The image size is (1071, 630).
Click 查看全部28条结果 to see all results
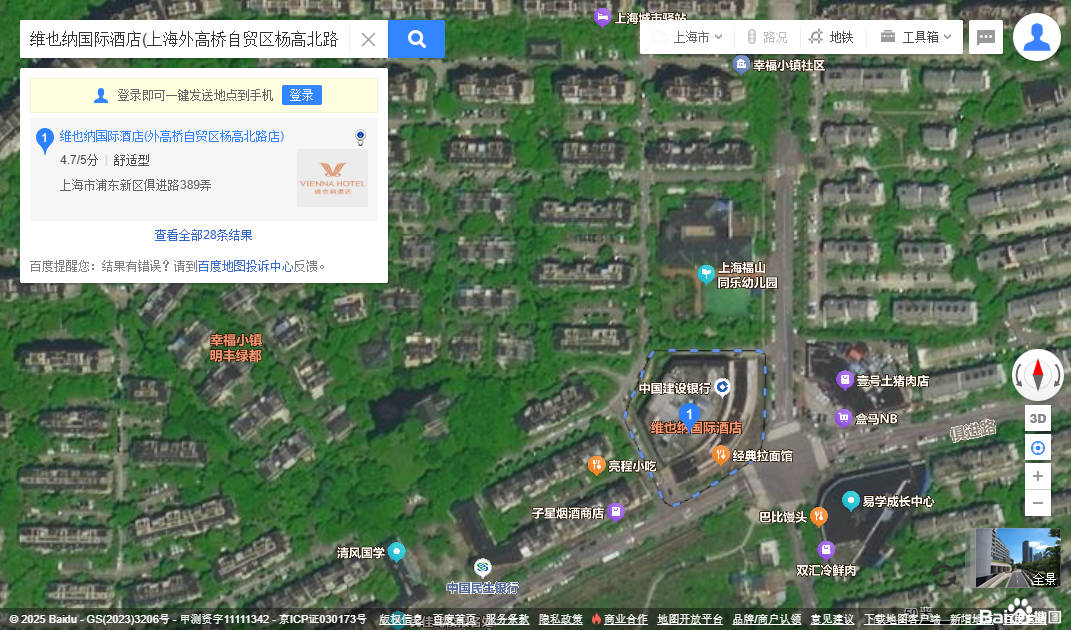[203, 235]
